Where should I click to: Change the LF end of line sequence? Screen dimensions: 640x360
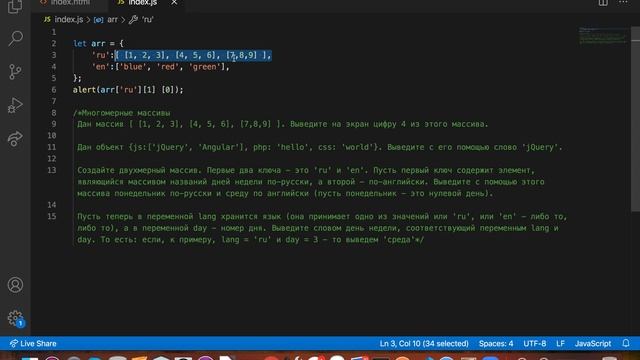click(560, 344)
